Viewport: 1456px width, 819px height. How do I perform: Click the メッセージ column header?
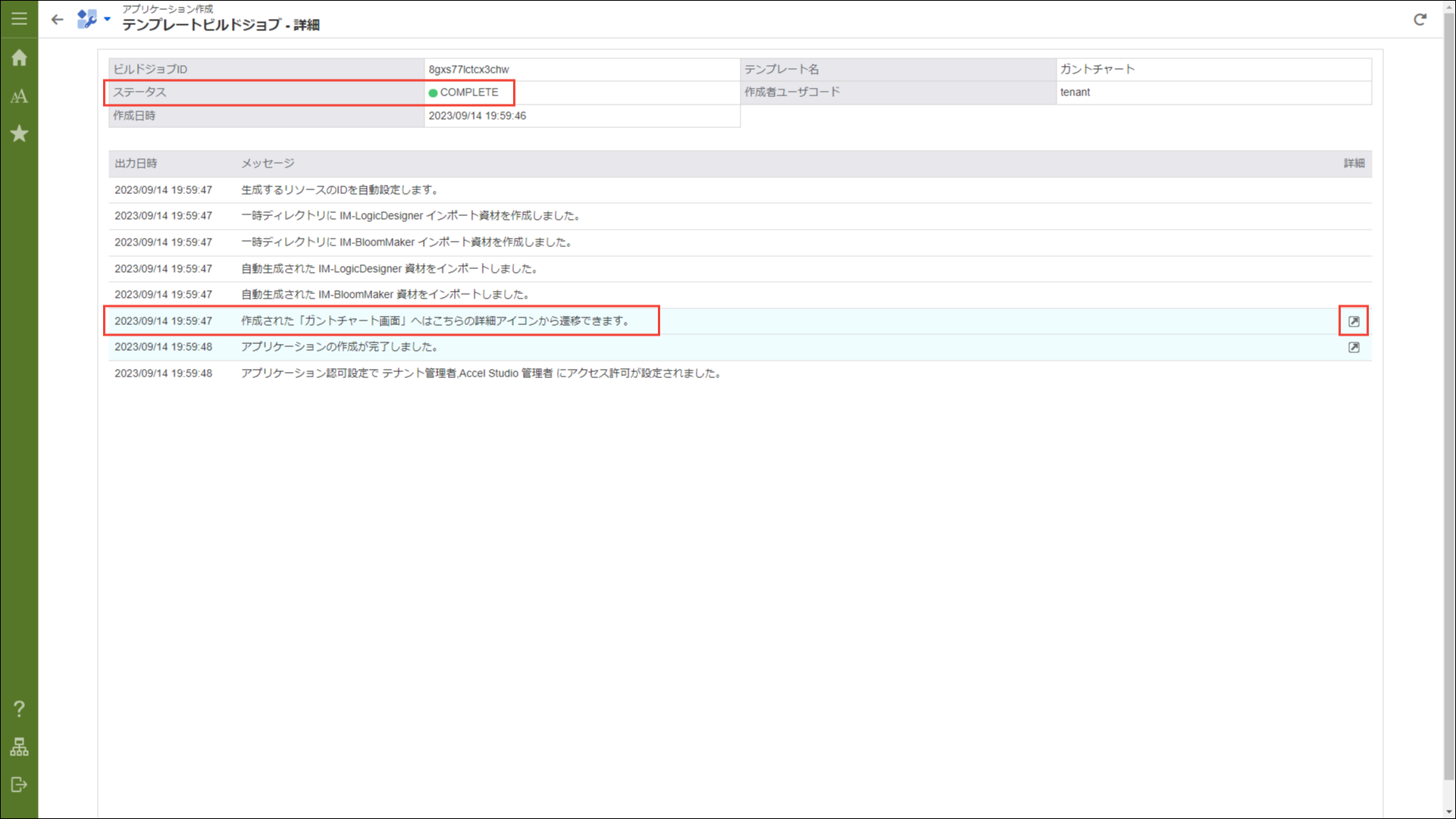click(x=268, y=164)
